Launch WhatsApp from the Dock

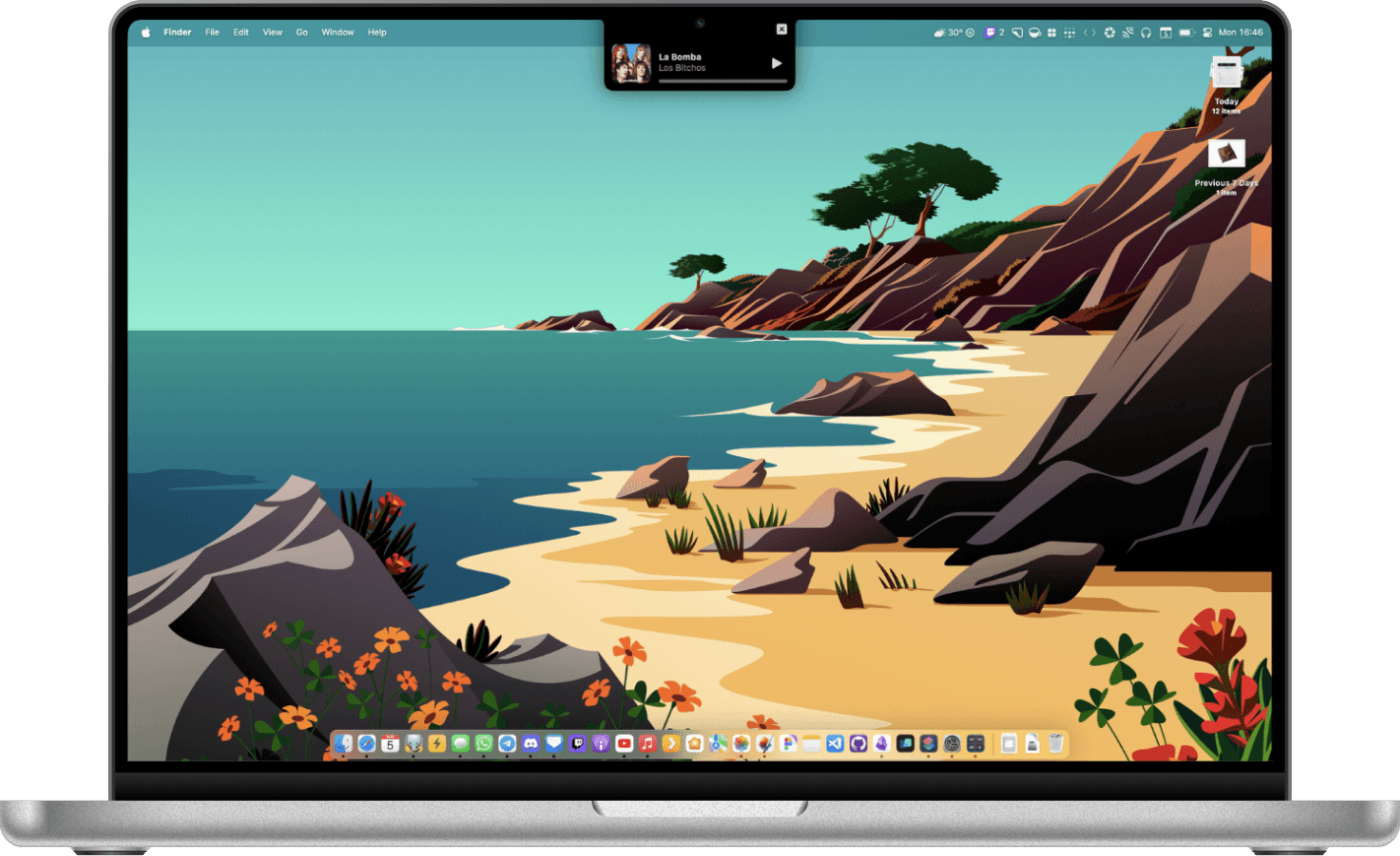click(x=484, y=745)
